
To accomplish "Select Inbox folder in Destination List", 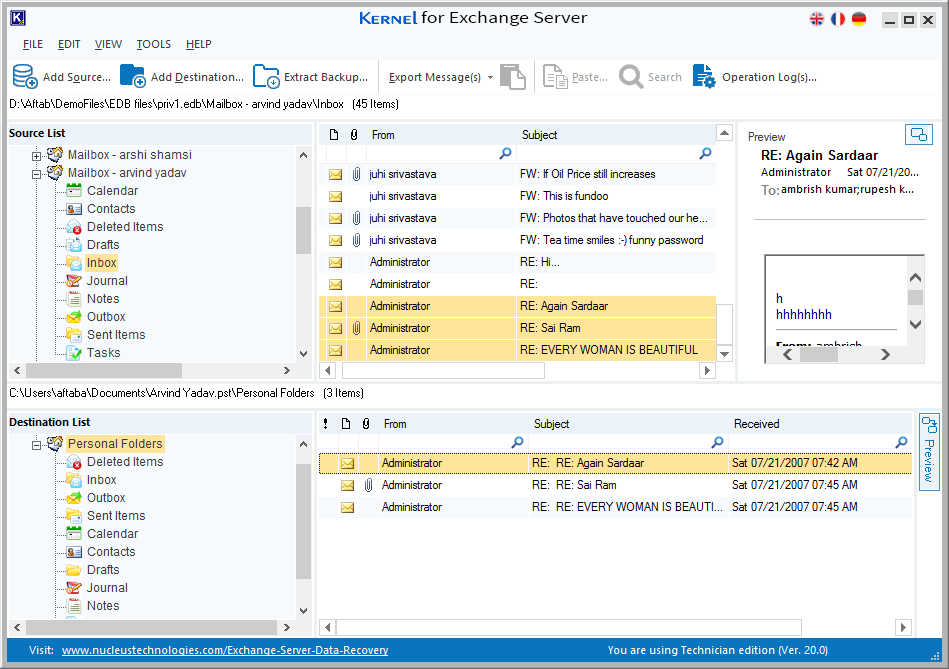I will click(101, 480).
